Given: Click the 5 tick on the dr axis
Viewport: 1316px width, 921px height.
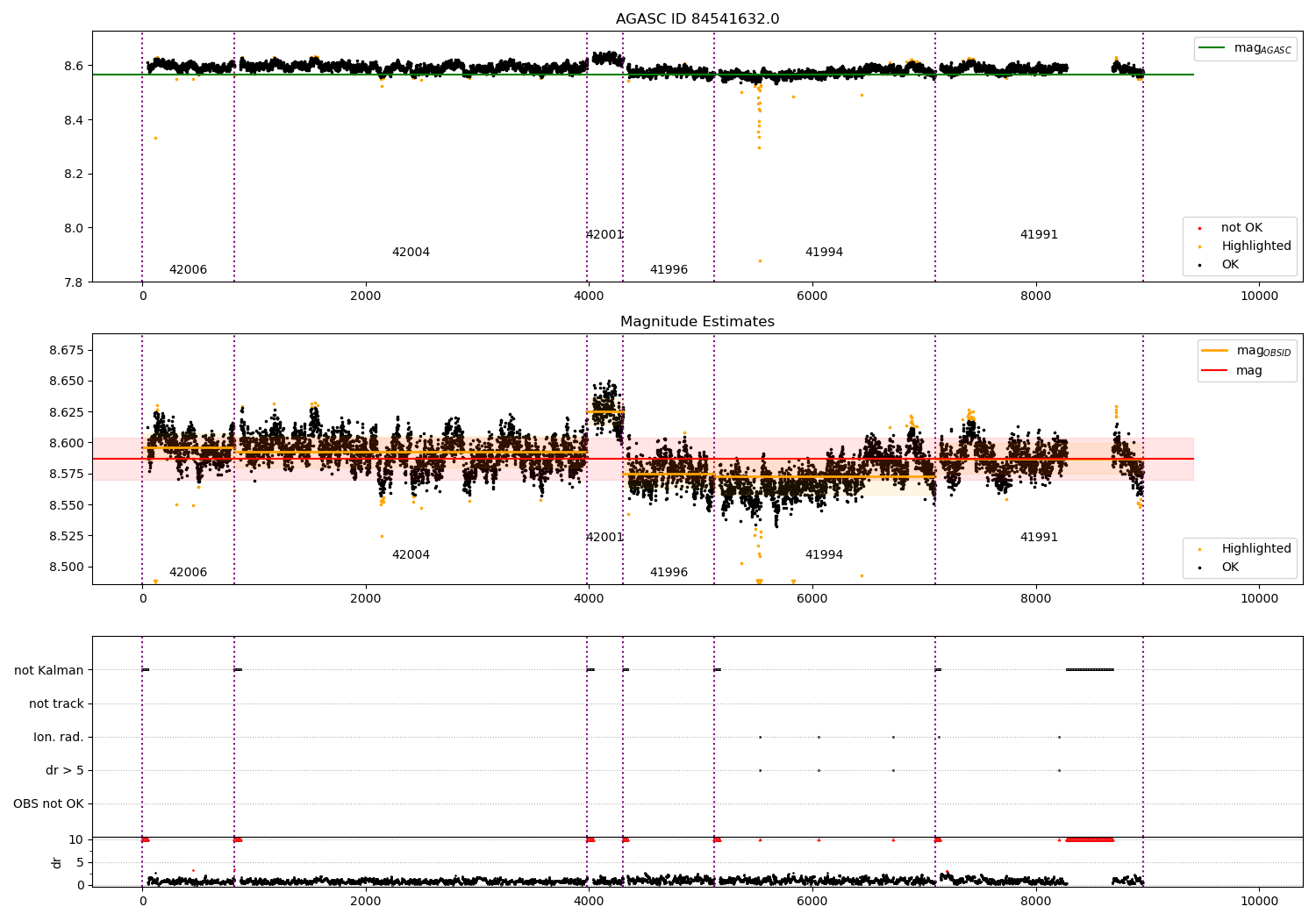Looking at the screenshot, I should (80, 863).
